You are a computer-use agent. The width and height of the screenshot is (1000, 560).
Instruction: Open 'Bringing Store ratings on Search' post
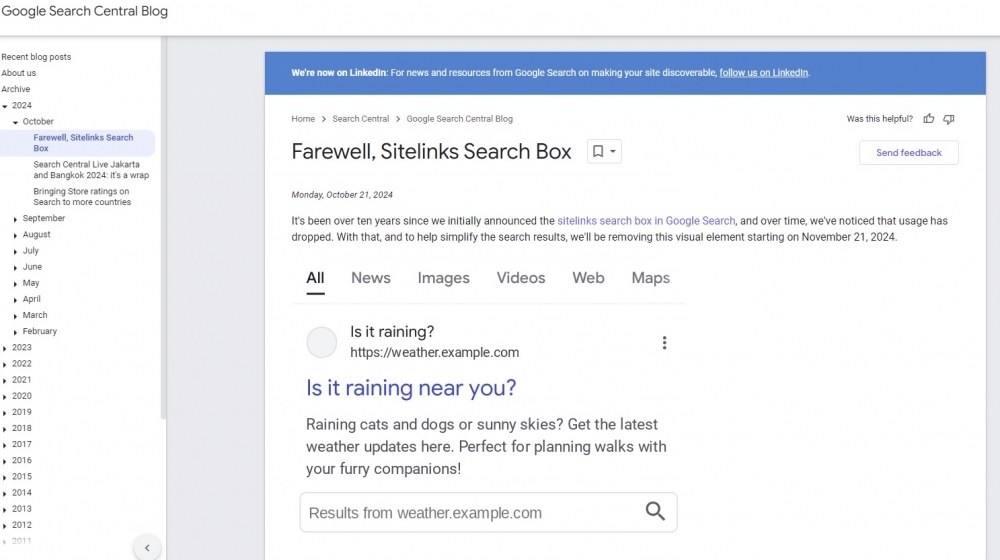(x=82, y=197)
